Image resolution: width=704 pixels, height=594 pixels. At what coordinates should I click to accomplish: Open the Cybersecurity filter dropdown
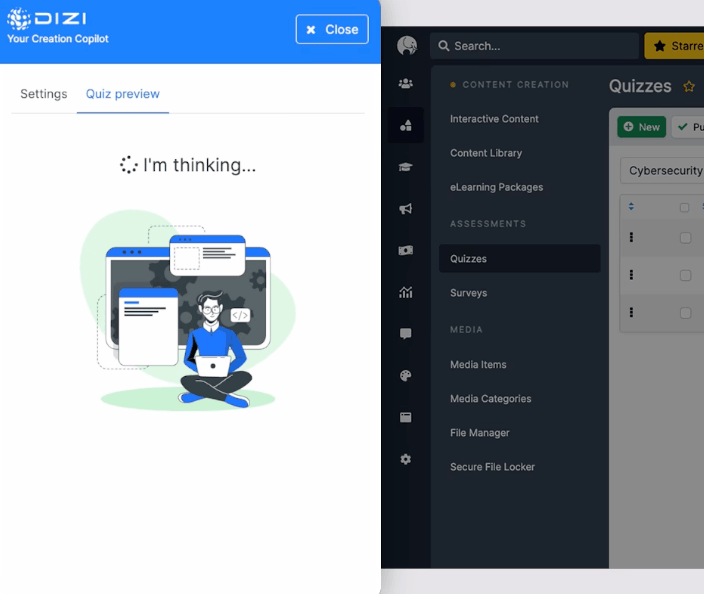pos(664,171)
